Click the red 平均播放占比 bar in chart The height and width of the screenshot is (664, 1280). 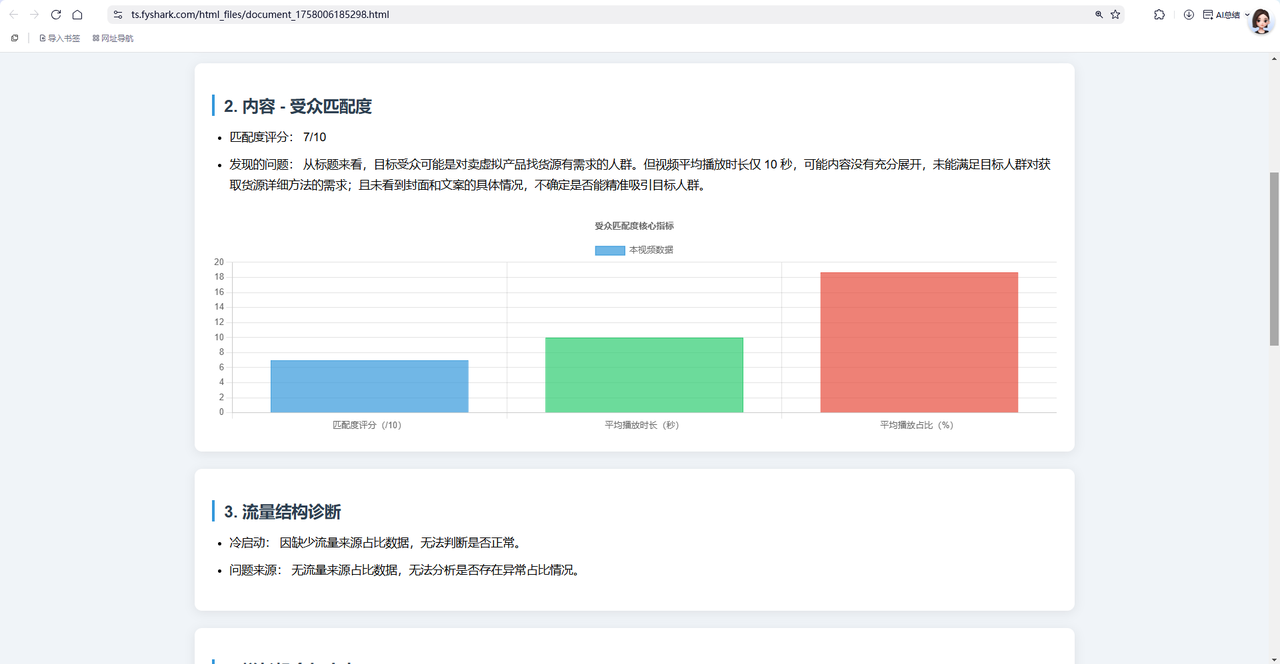pyautogui.click(x=919, y=342)
